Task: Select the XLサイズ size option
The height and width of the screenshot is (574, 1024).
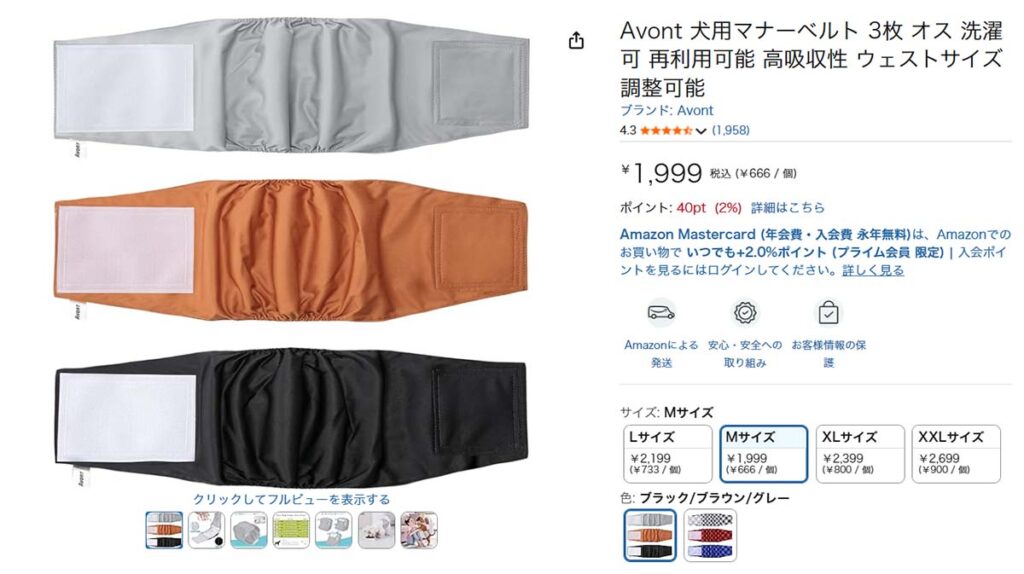Action: [860, 454]
